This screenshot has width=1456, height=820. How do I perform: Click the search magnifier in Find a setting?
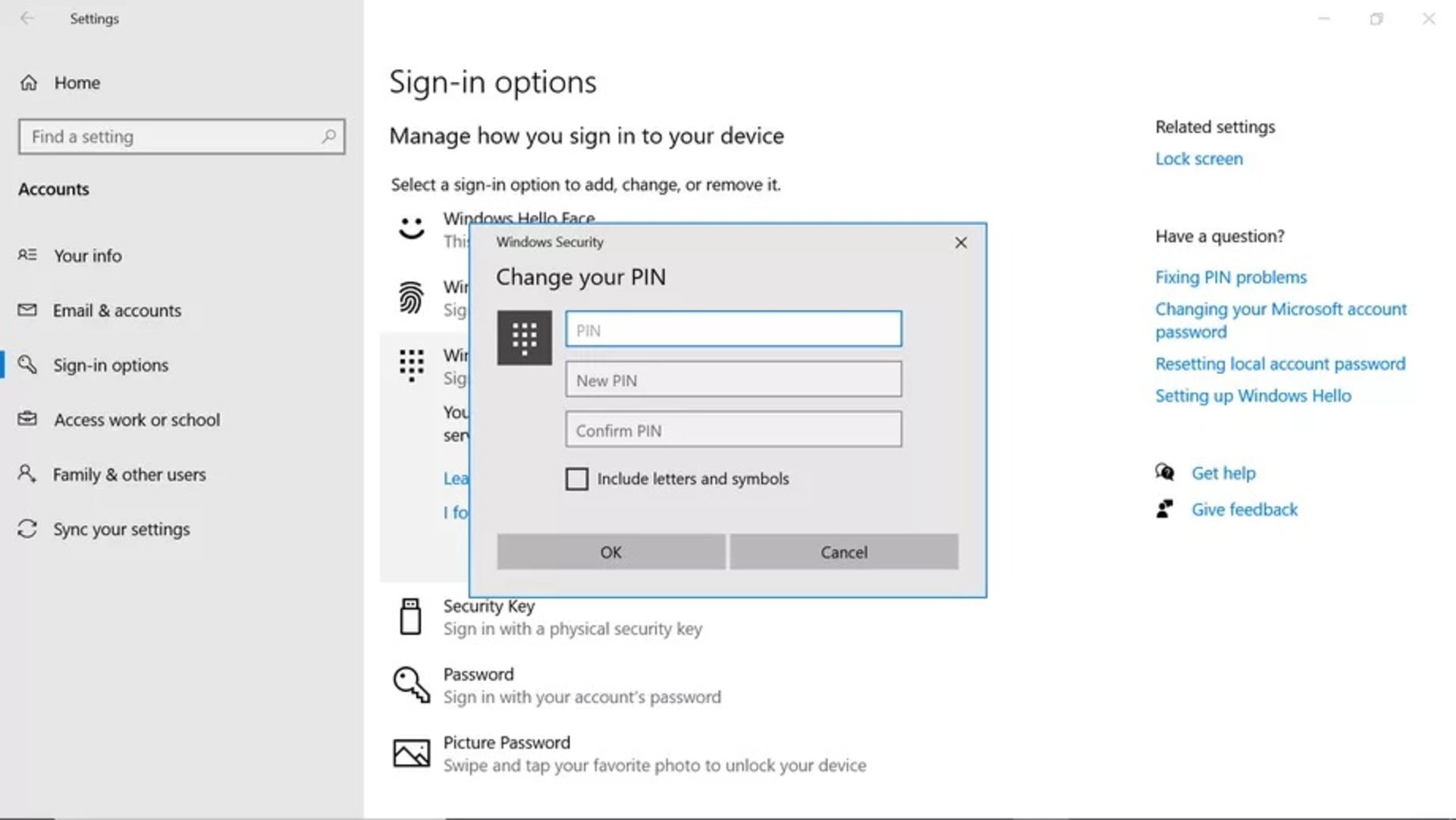click(328, 137)
